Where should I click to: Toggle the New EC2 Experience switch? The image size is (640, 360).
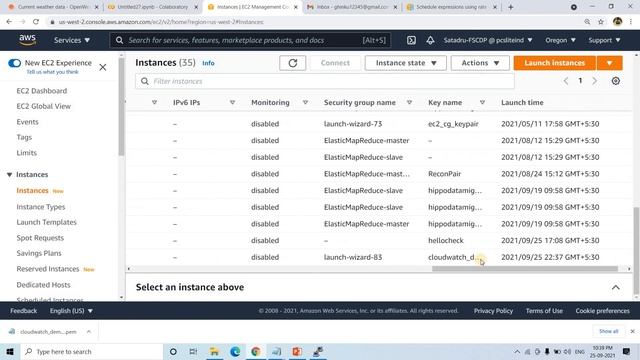tap(14, 63)
